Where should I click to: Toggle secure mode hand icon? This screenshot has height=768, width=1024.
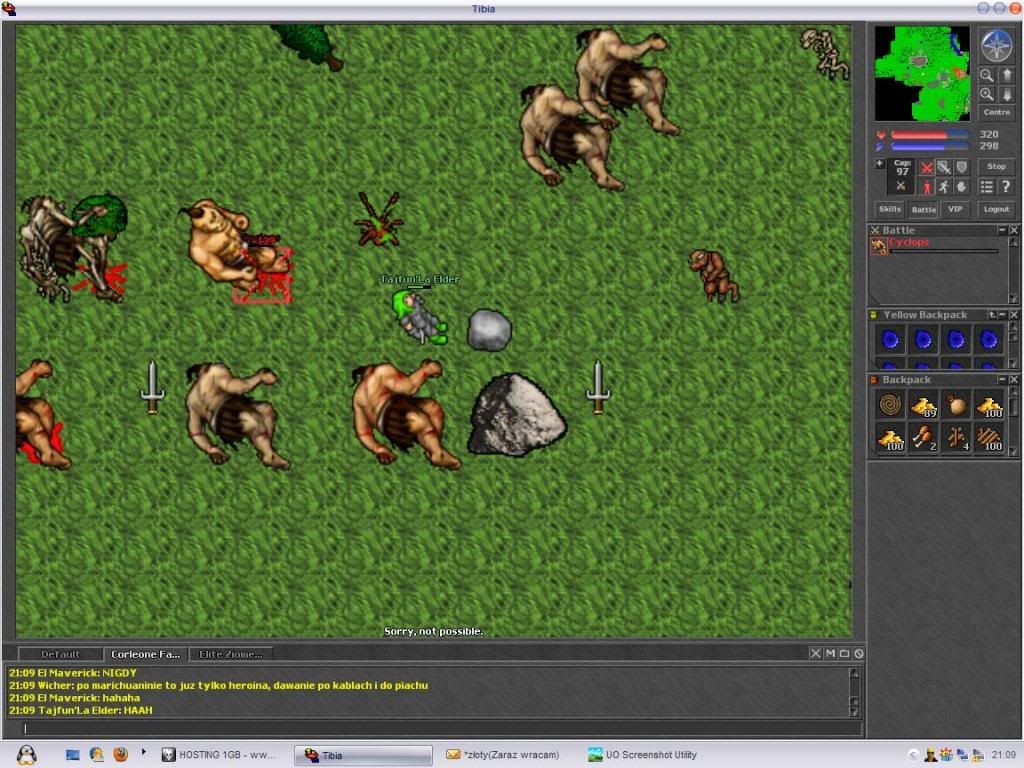tap(961, 187)
